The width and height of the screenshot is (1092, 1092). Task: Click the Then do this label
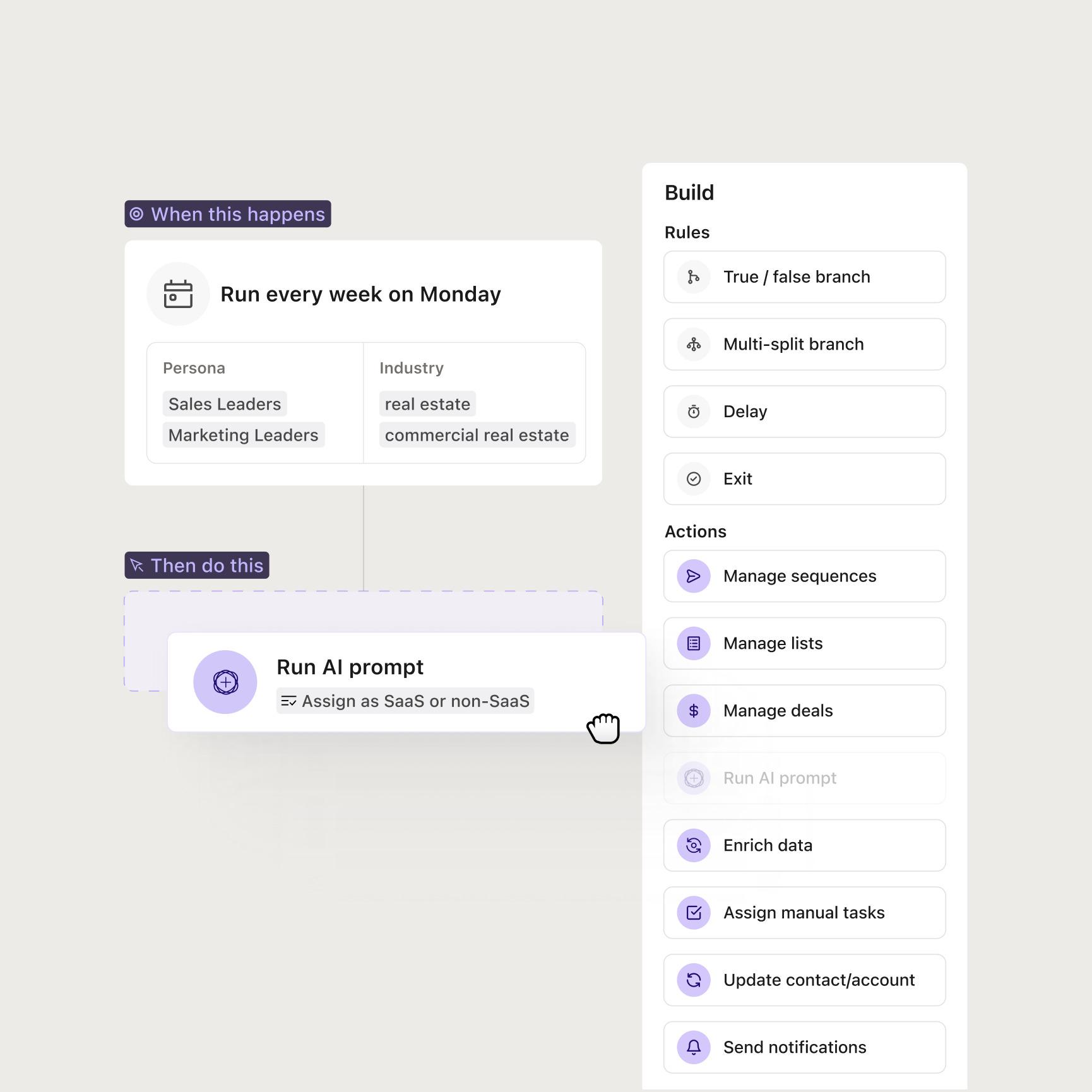[x=197, y=566]
